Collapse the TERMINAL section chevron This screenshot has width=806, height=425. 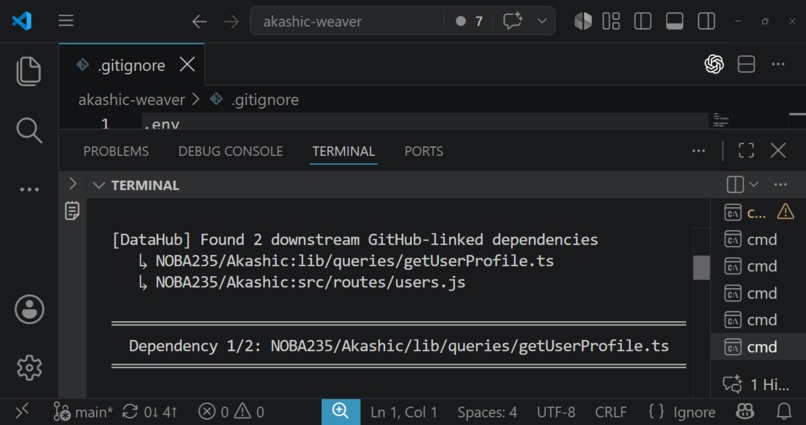(98, 185)
